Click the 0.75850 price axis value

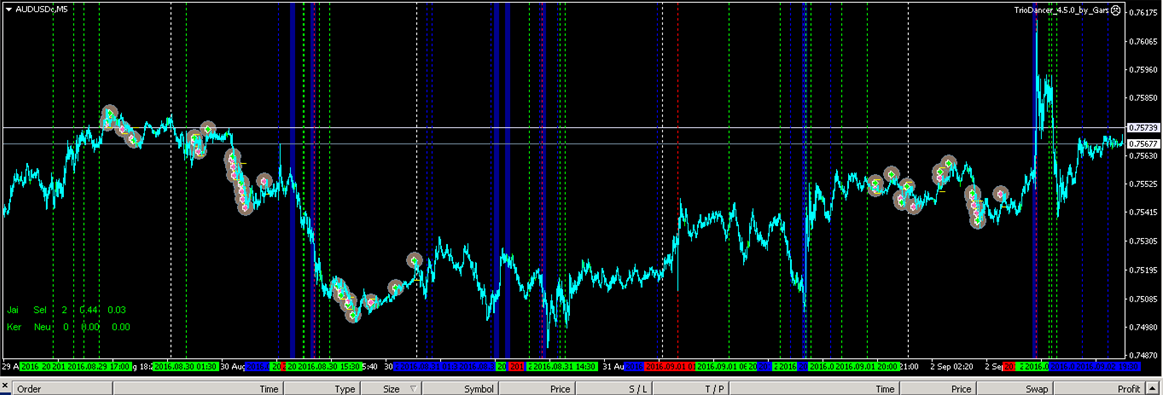pyautogui.click(x=1142, y=99)
